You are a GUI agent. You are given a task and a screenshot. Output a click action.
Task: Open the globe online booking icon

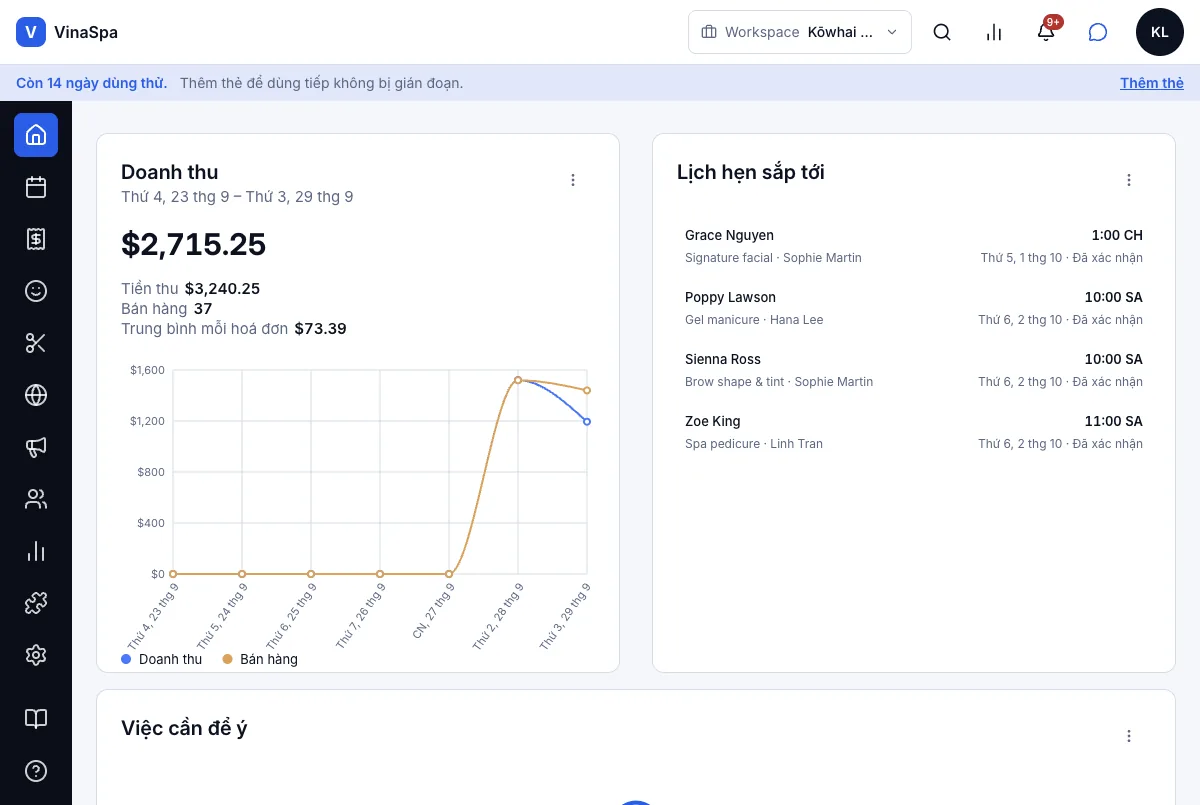click(36, 395)
